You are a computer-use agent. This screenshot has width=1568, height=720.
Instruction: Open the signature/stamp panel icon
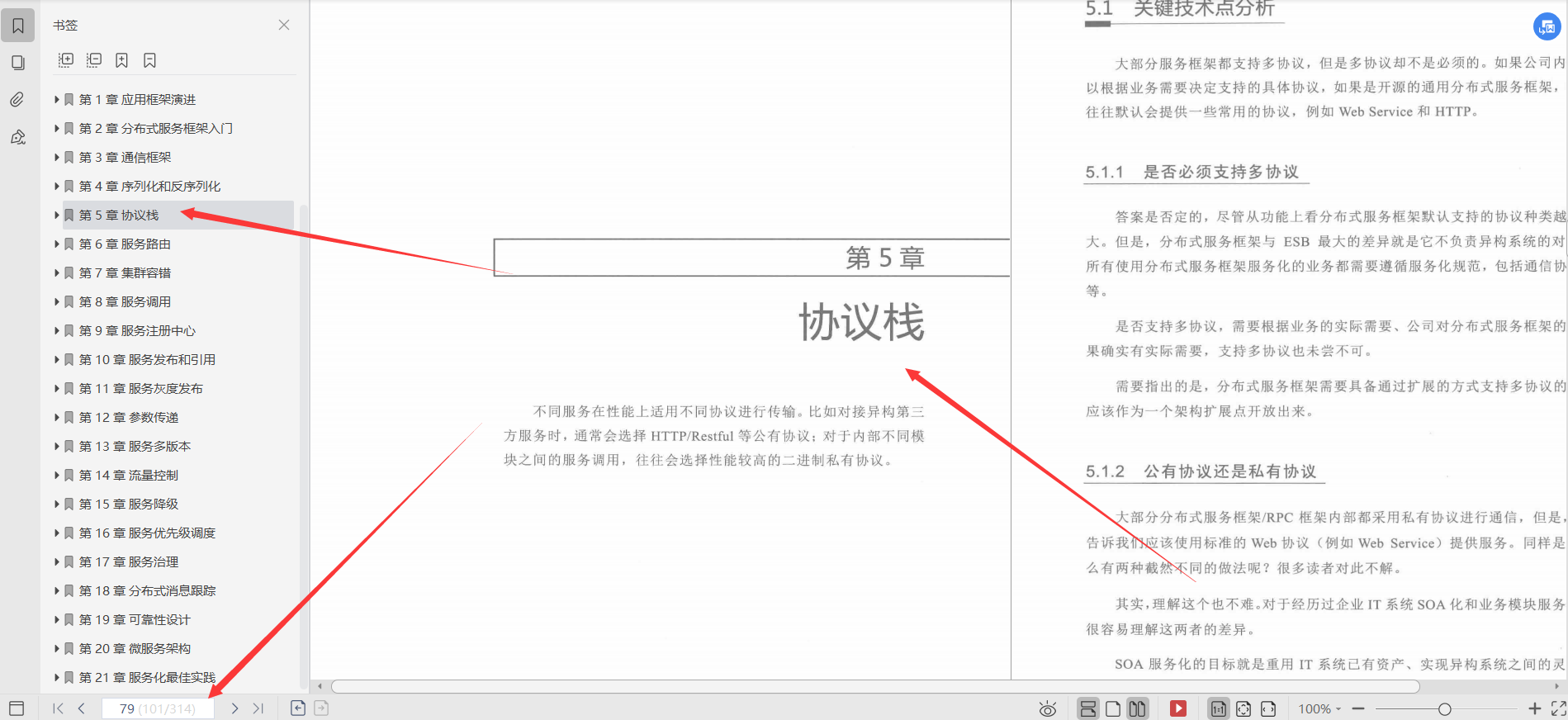[18, 137]
